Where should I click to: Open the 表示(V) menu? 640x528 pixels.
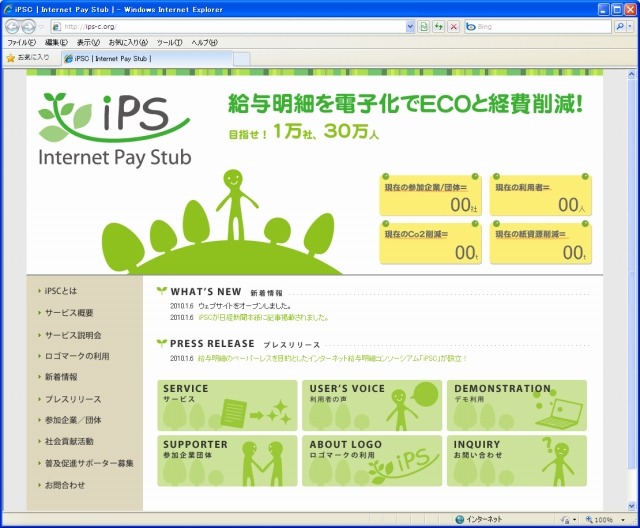coord(88,42)
